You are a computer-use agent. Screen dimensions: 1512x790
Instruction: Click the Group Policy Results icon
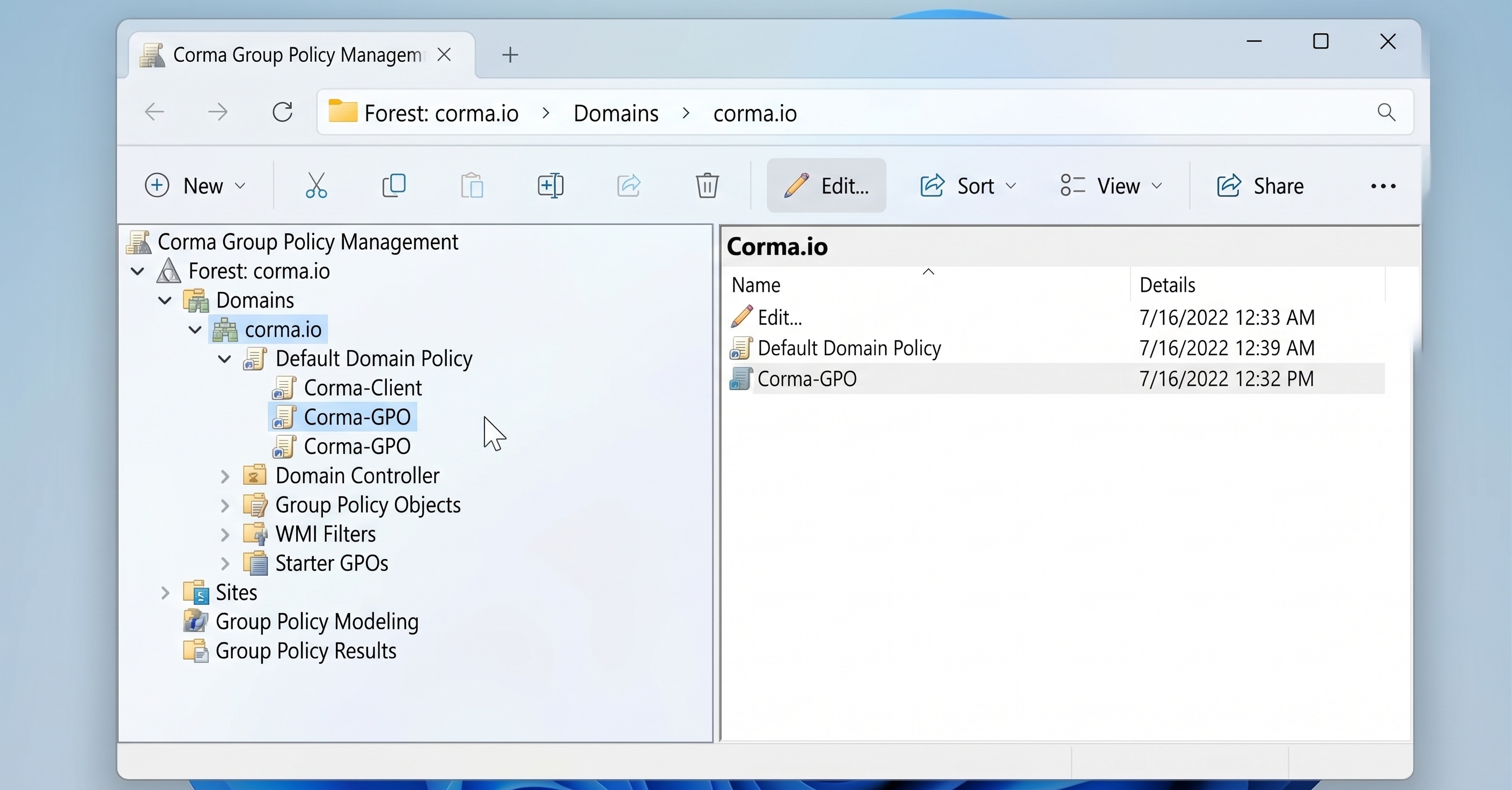(x=195, y=650)
